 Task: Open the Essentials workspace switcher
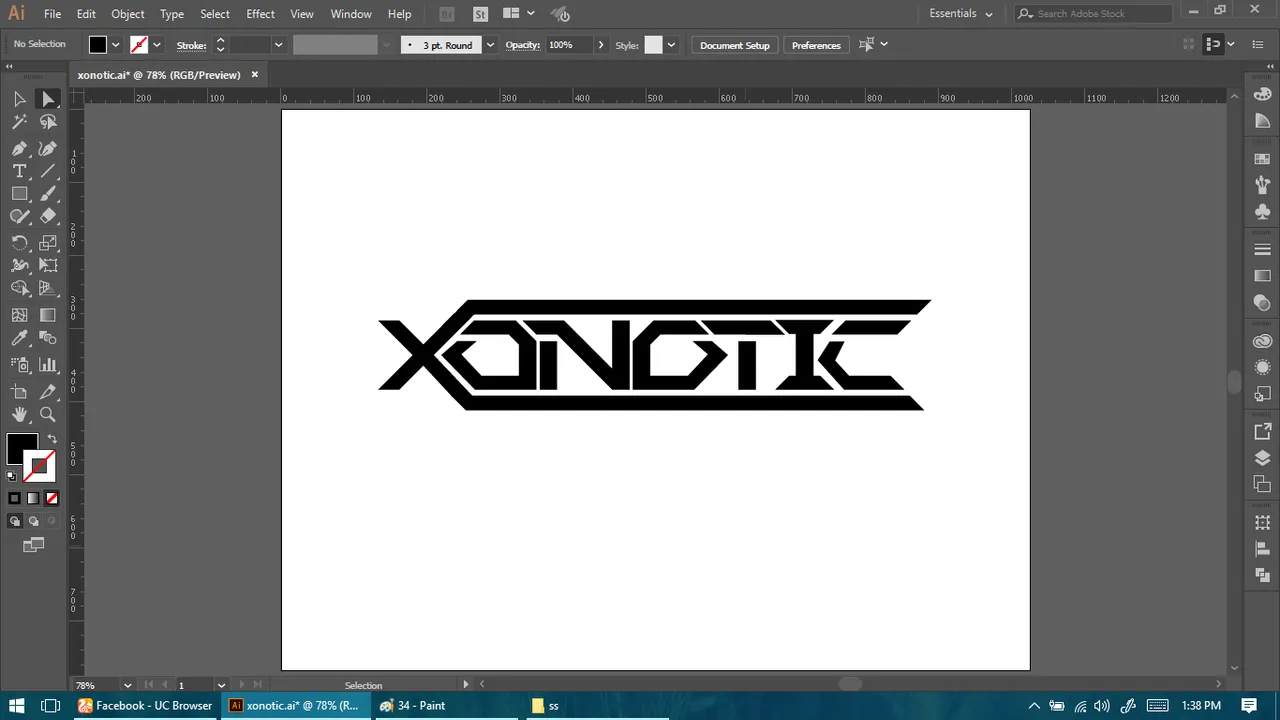click(961, 14)
